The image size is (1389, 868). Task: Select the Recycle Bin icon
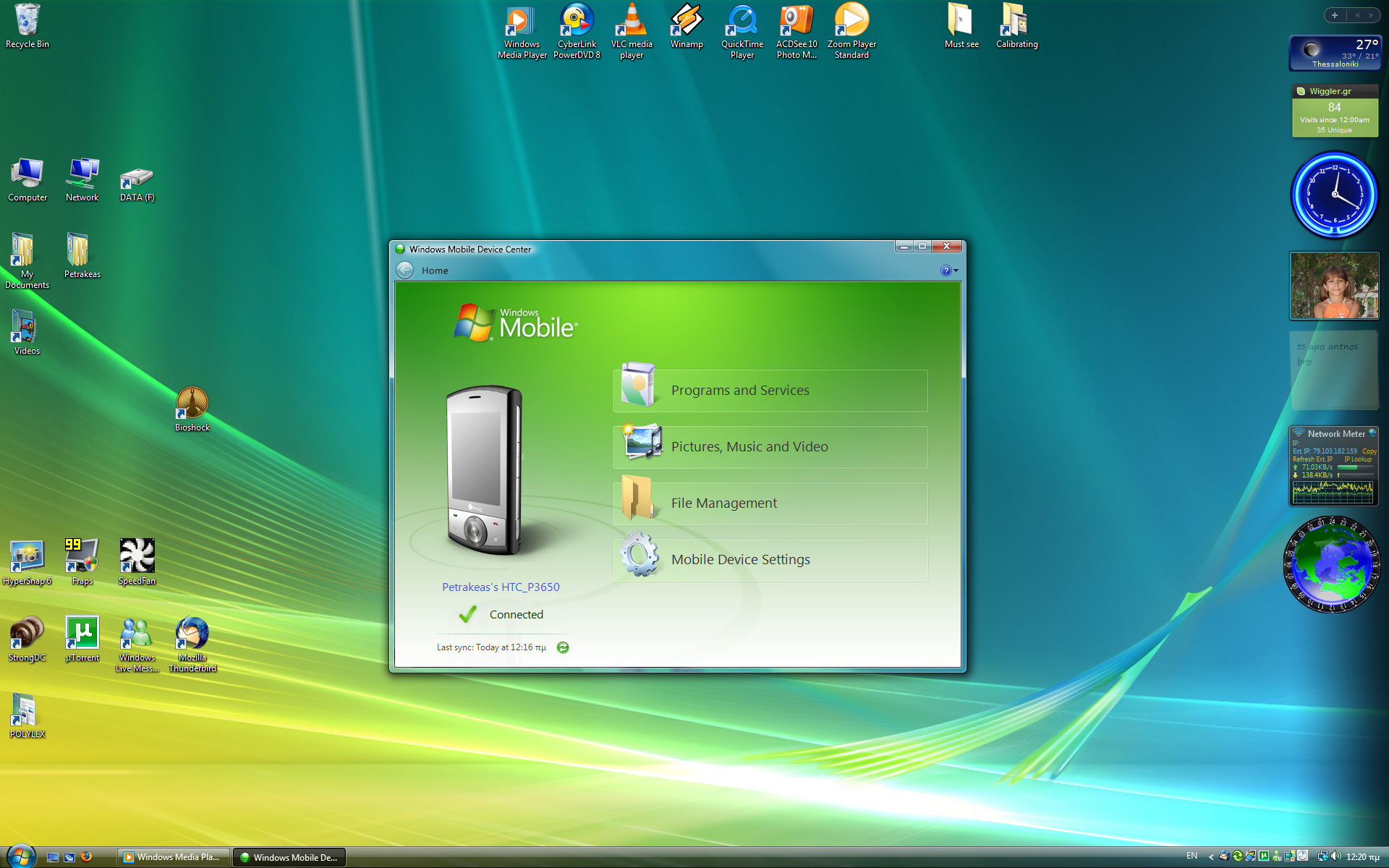[27, 27]
